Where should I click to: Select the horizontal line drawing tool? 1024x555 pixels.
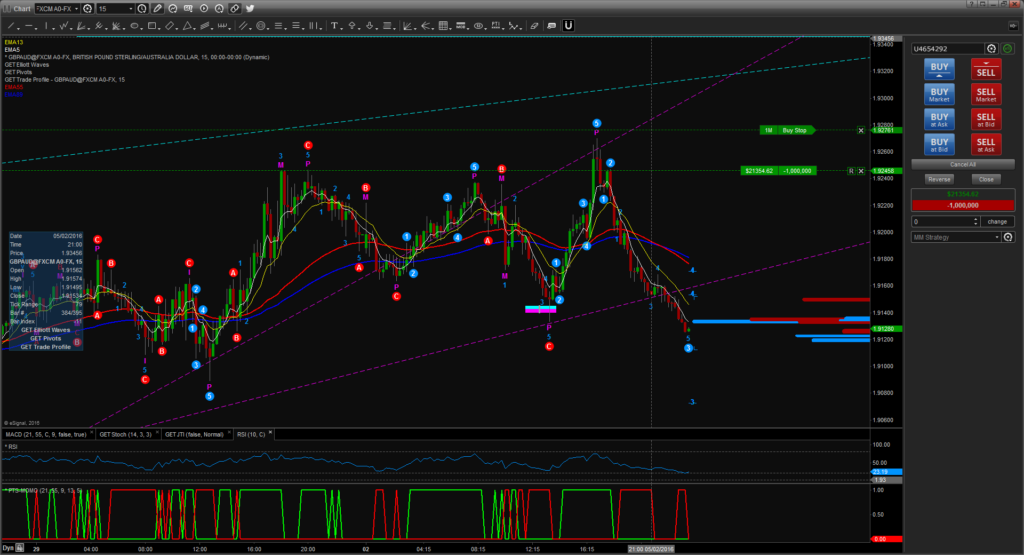29,25
